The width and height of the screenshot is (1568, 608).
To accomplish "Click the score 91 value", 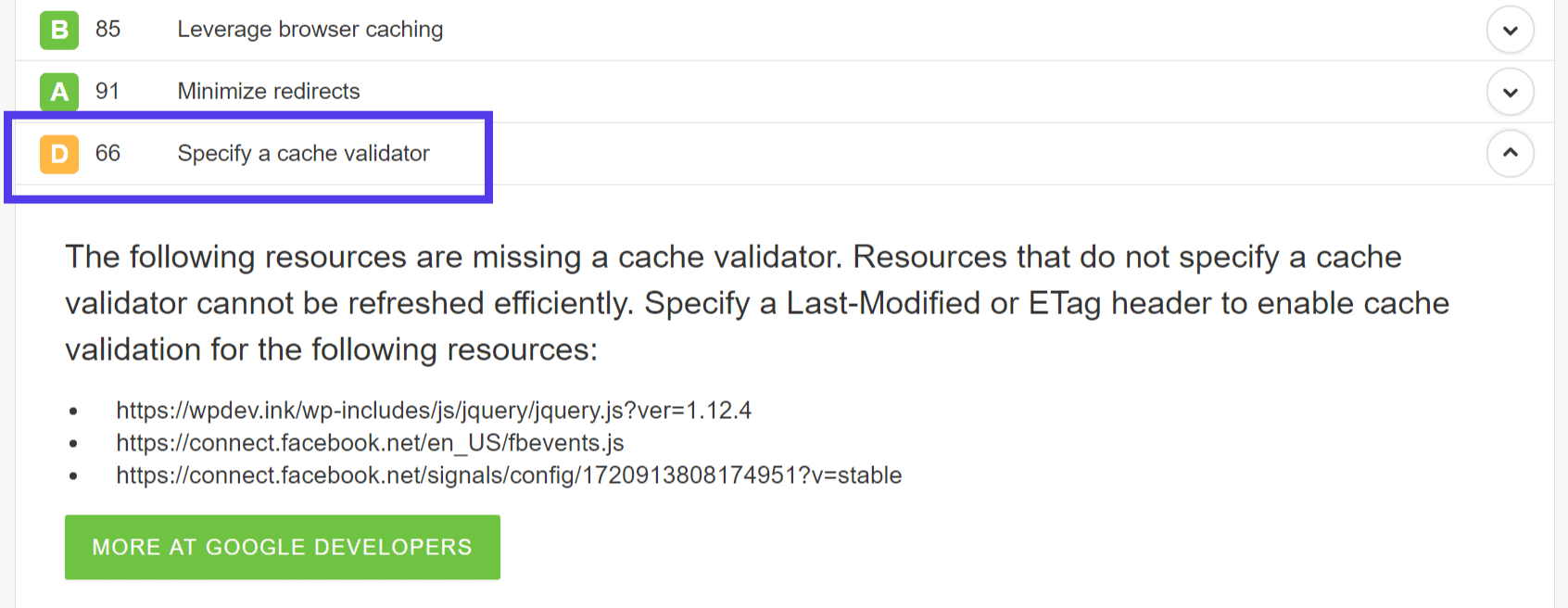I will [x=107, y=91].
